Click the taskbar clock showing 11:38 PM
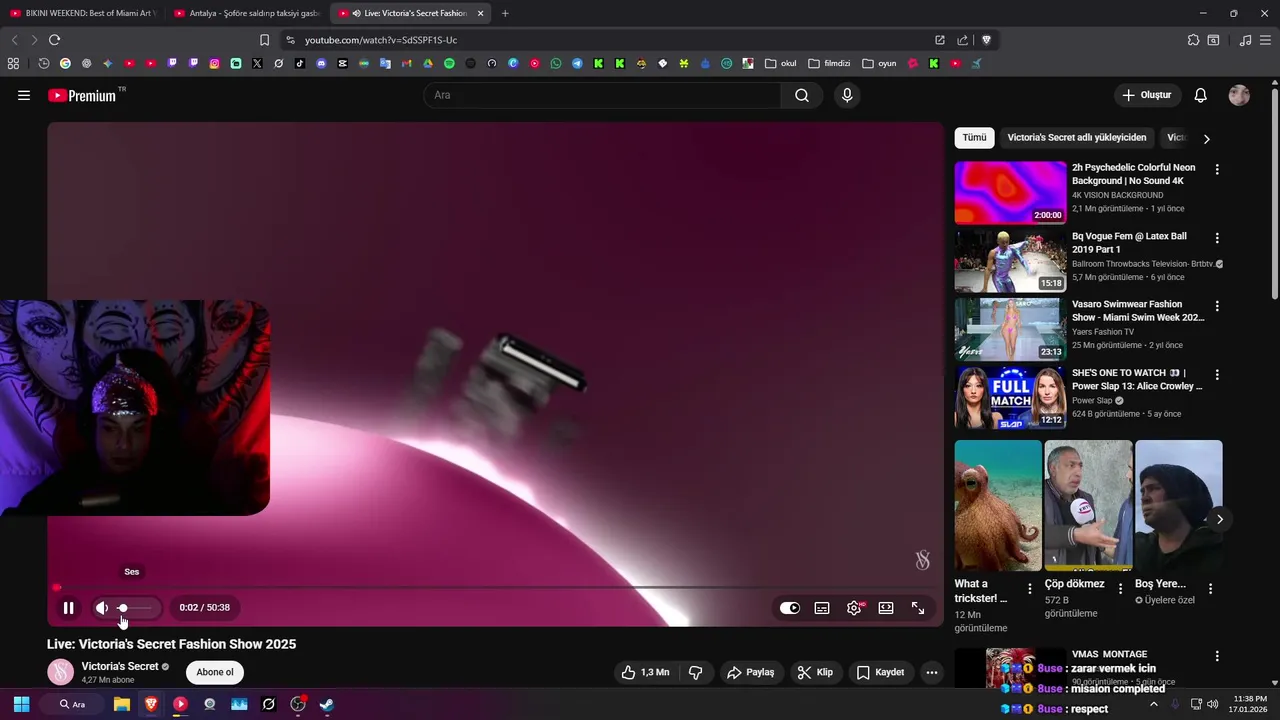This screenshot has width=1280, height=720. pos(1250,704)
